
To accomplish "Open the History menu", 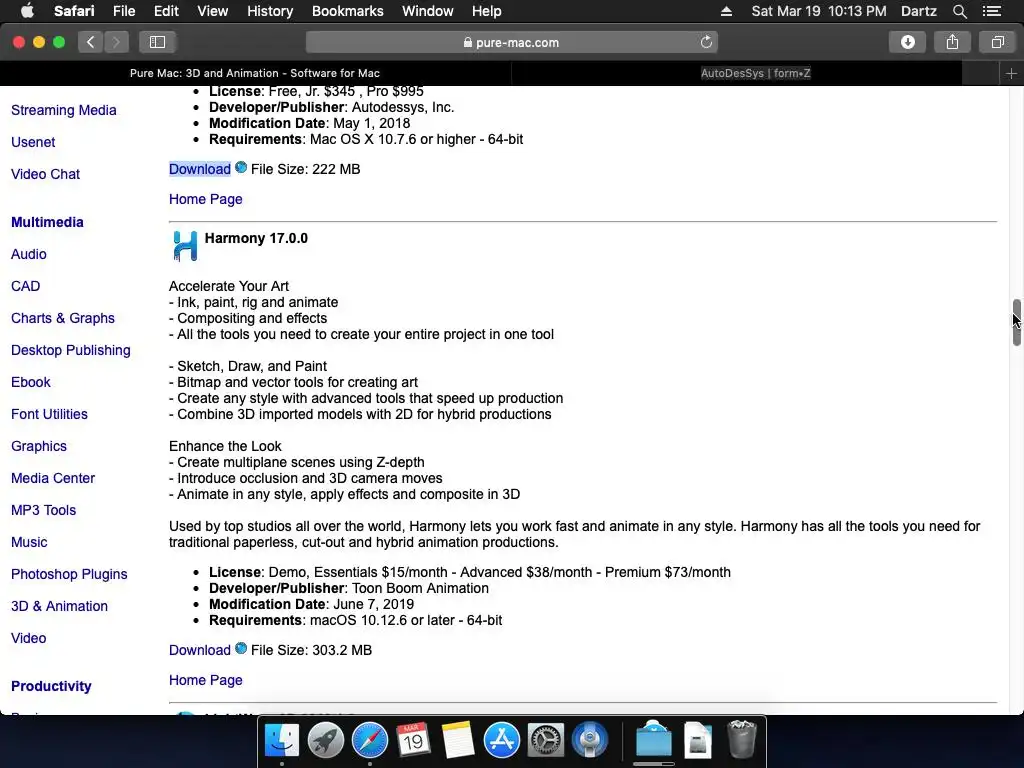I will [270, 11].
